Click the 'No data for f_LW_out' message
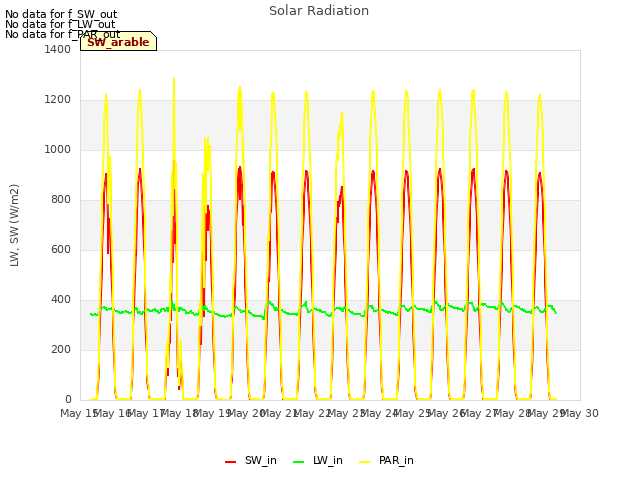640x480 pixels. (x=60, y=24)
